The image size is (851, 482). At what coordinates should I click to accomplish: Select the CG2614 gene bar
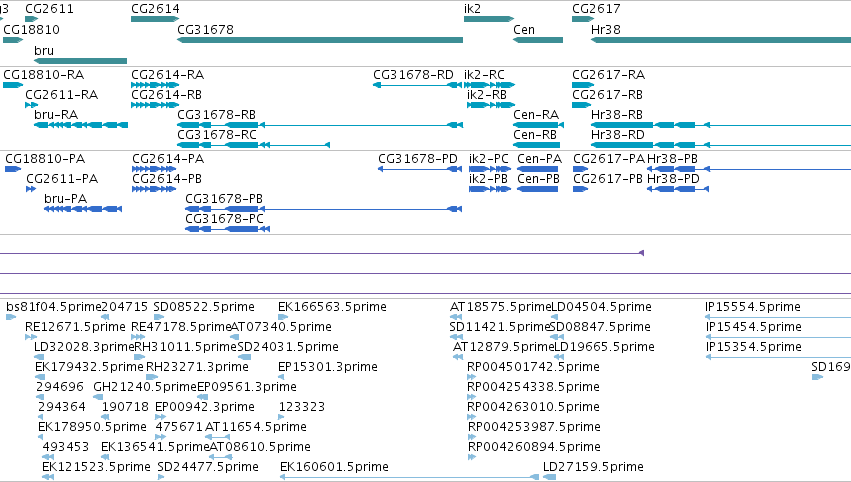coord(155,19)
